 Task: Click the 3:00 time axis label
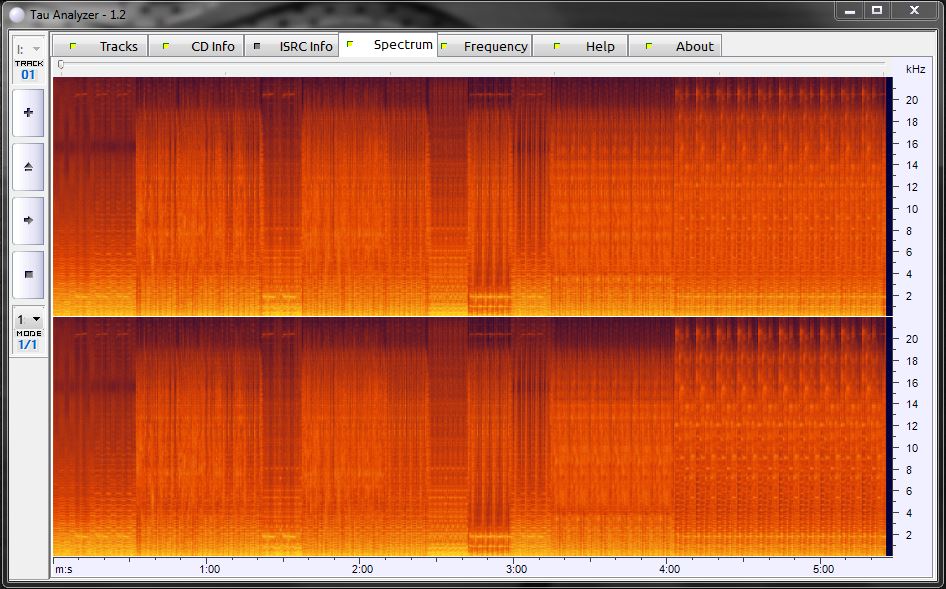(516, 569)
